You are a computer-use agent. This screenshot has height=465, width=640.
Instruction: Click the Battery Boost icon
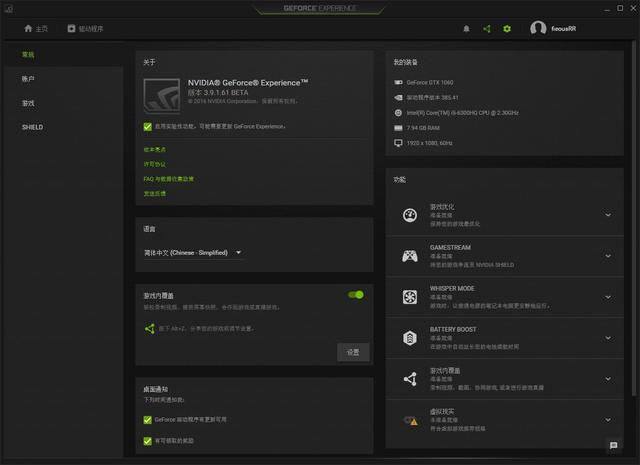[409, 338]
